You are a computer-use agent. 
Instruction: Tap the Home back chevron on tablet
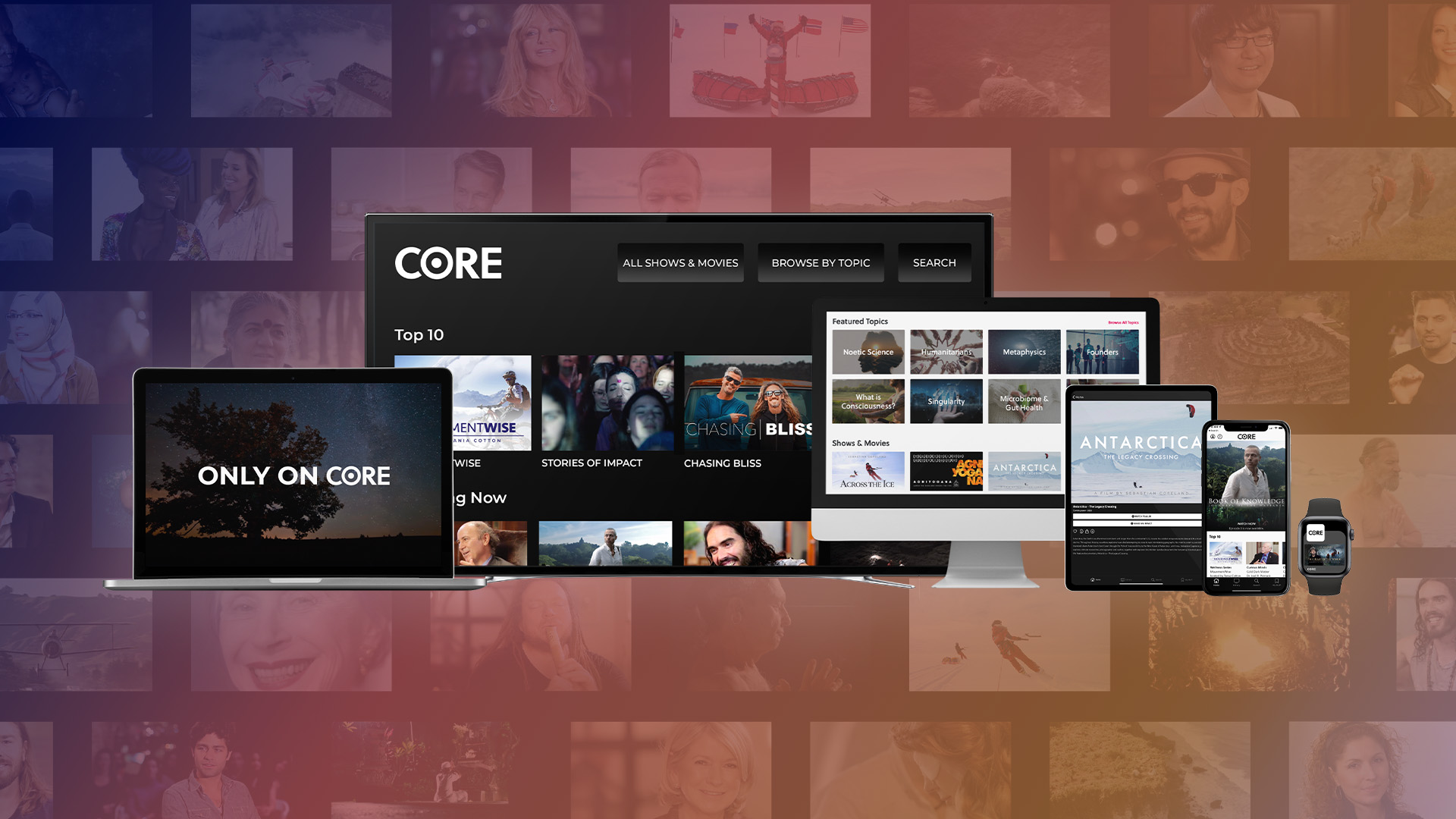pyautogui.click(x=1075, y=397)
